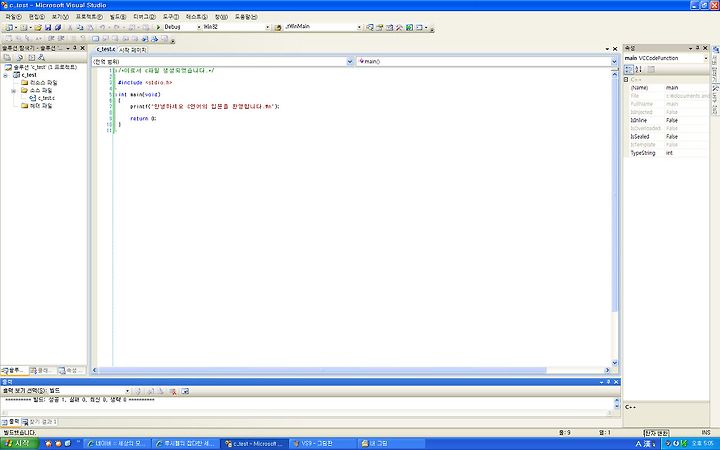Switch to the Class View bottom tab
The width and height of the screenshot is (720, 450).
[43, 370]
